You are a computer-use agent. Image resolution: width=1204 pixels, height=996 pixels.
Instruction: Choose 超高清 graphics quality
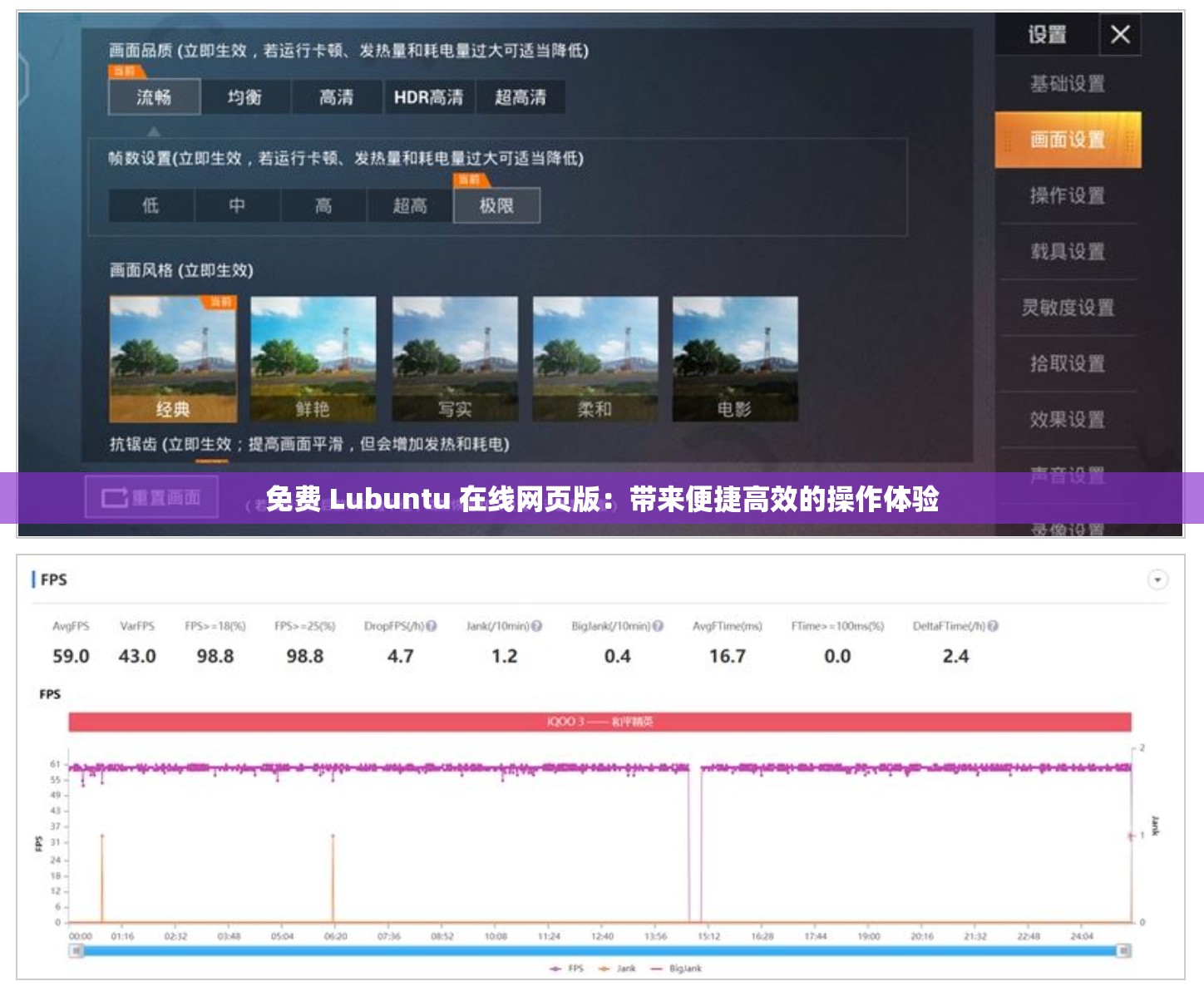point(521,97)
